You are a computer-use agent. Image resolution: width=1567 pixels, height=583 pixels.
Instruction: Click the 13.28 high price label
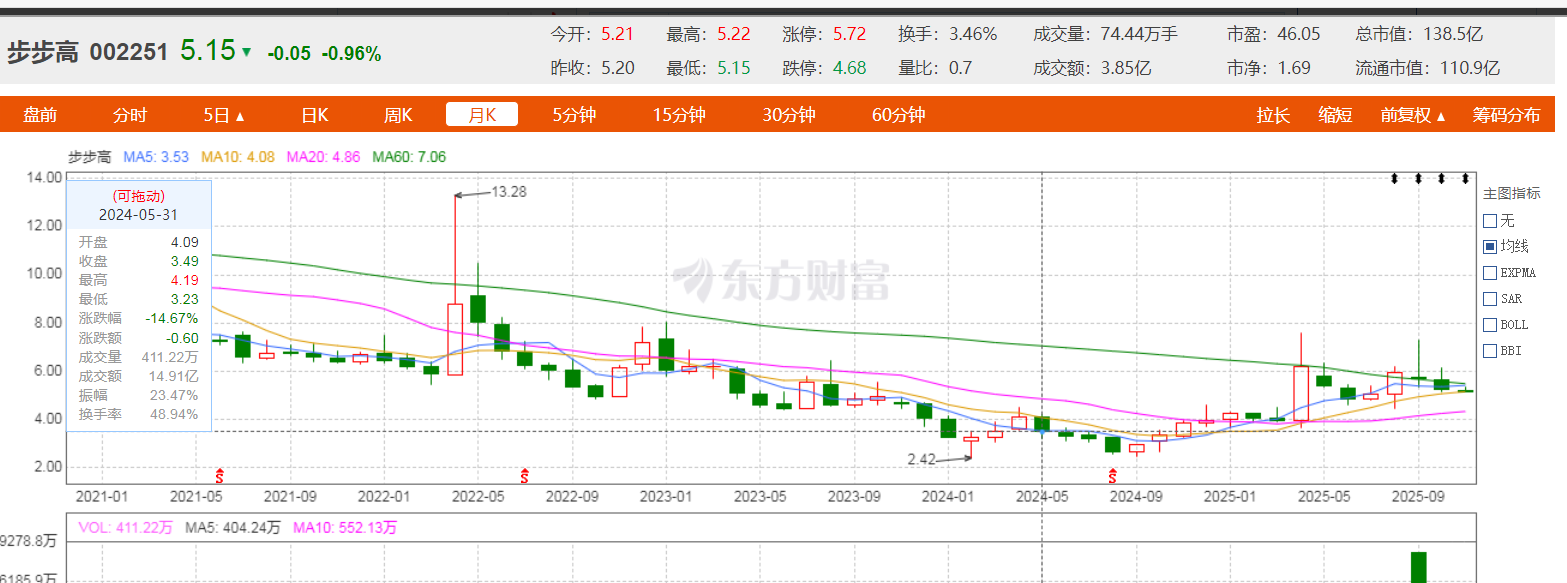[509, 191]
